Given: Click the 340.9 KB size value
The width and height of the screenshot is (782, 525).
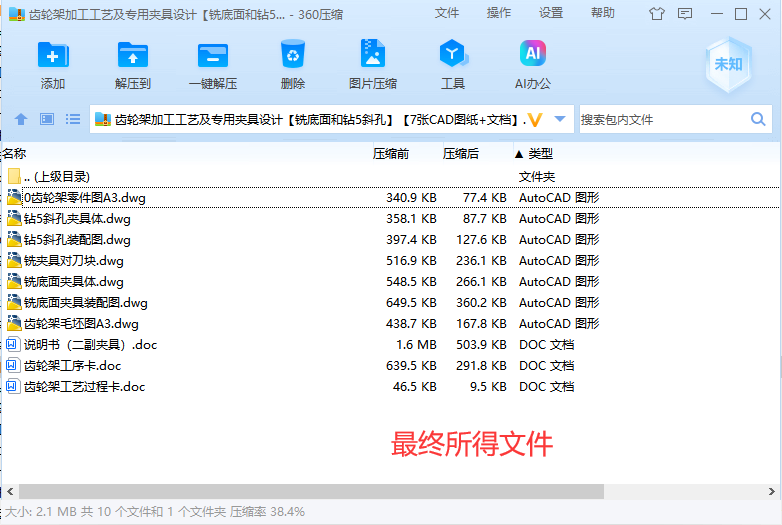Looking at the screenshot, I should pyautogui.click(x=411, y=198).
